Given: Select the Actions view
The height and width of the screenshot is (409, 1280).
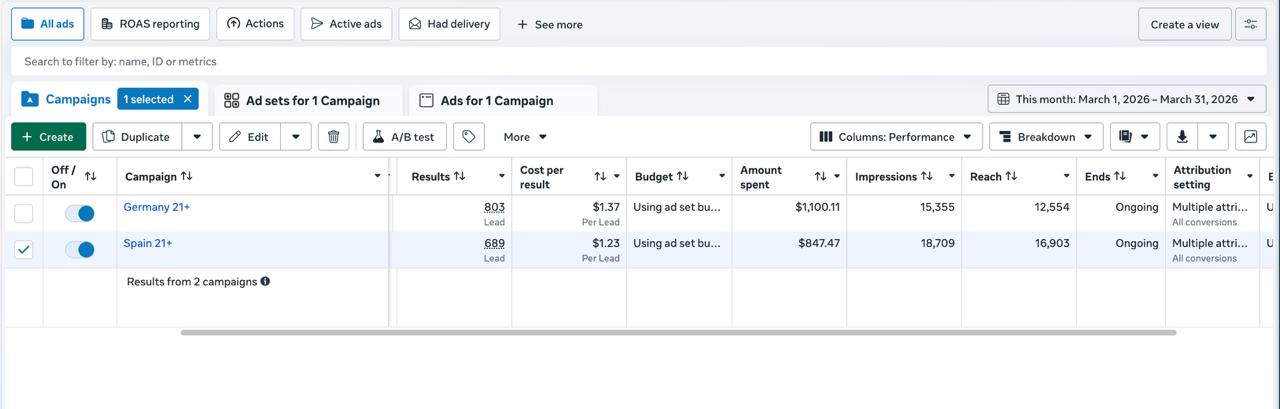Looking at the screenshot, I should click(x=255, y=24).
